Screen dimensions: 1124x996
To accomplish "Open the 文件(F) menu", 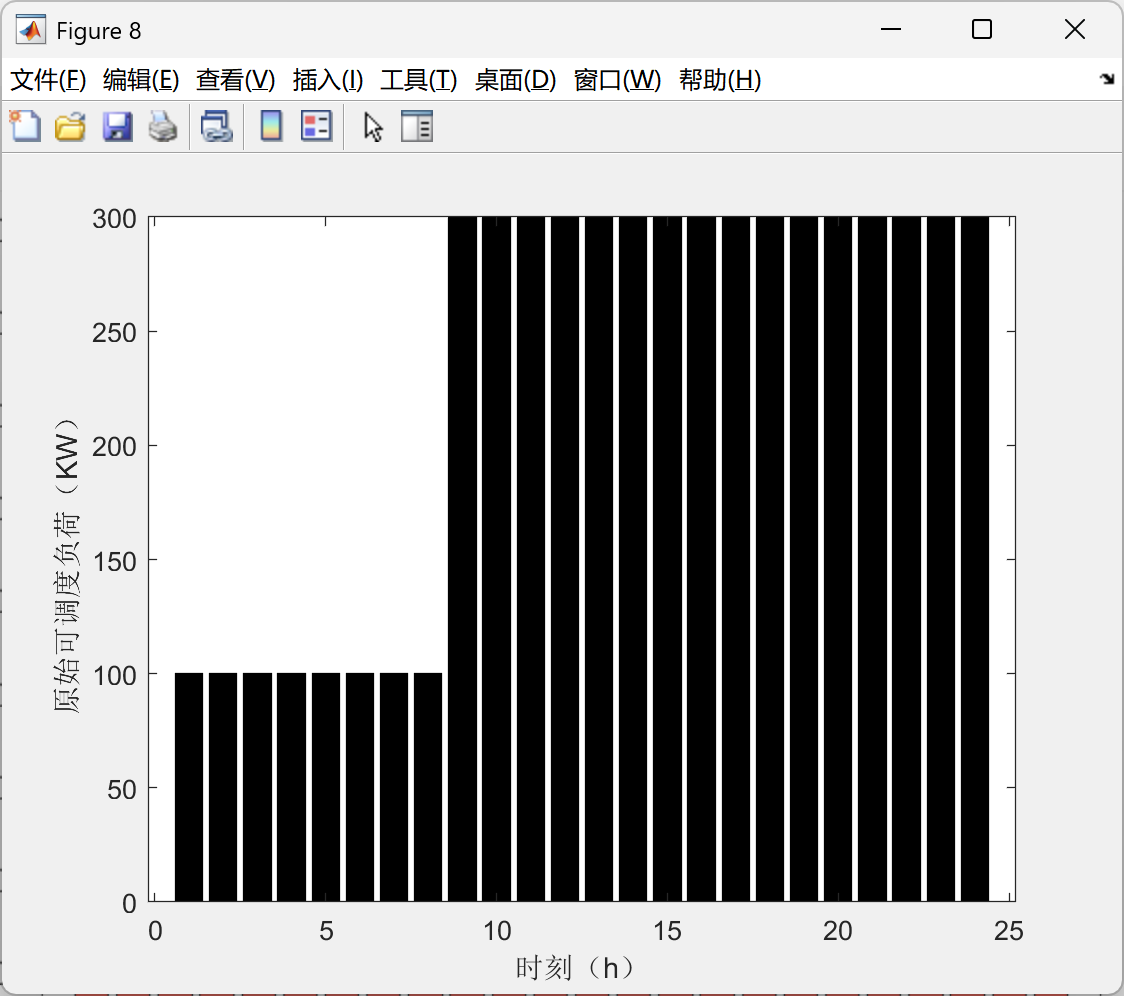I will [x=48, y=80].
